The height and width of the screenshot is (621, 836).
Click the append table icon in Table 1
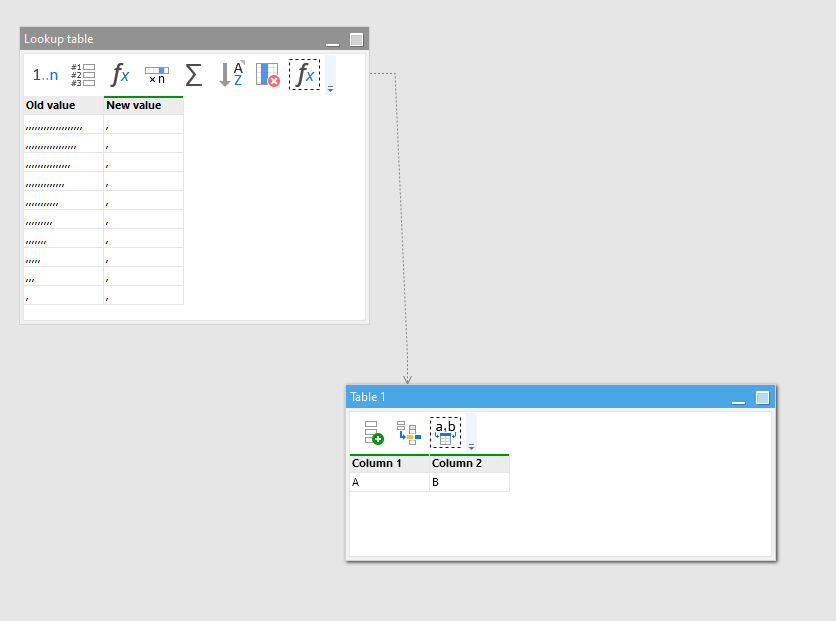click(373, 432)
